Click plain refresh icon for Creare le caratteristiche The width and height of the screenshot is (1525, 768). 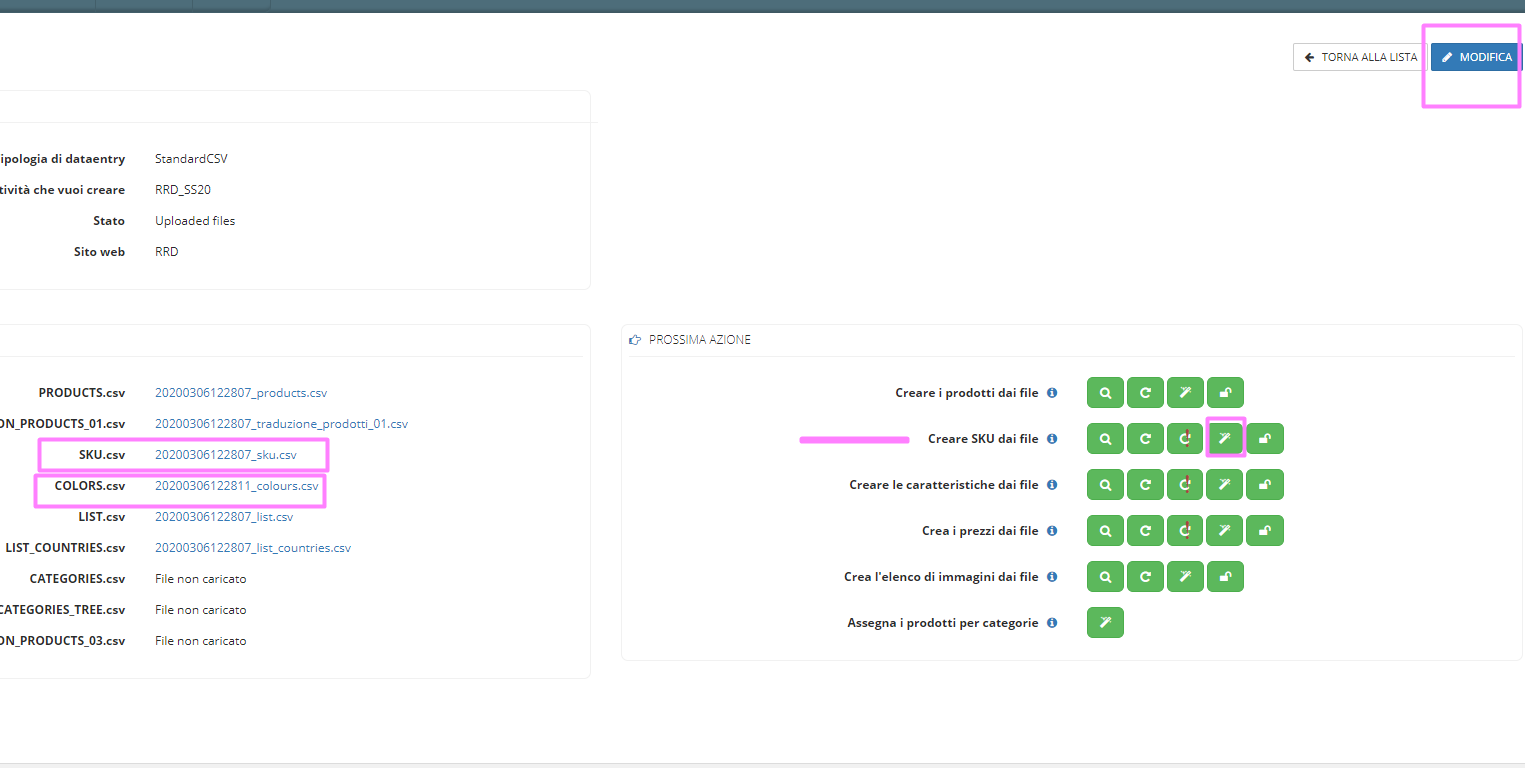[x=1145, y=485]
